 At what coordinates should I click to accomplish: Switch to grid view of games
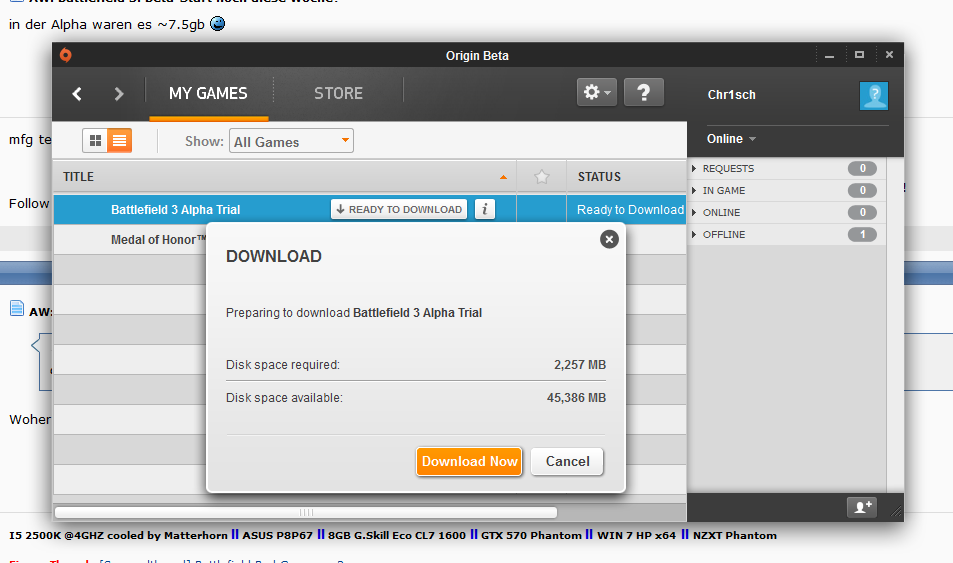point(95,141)
